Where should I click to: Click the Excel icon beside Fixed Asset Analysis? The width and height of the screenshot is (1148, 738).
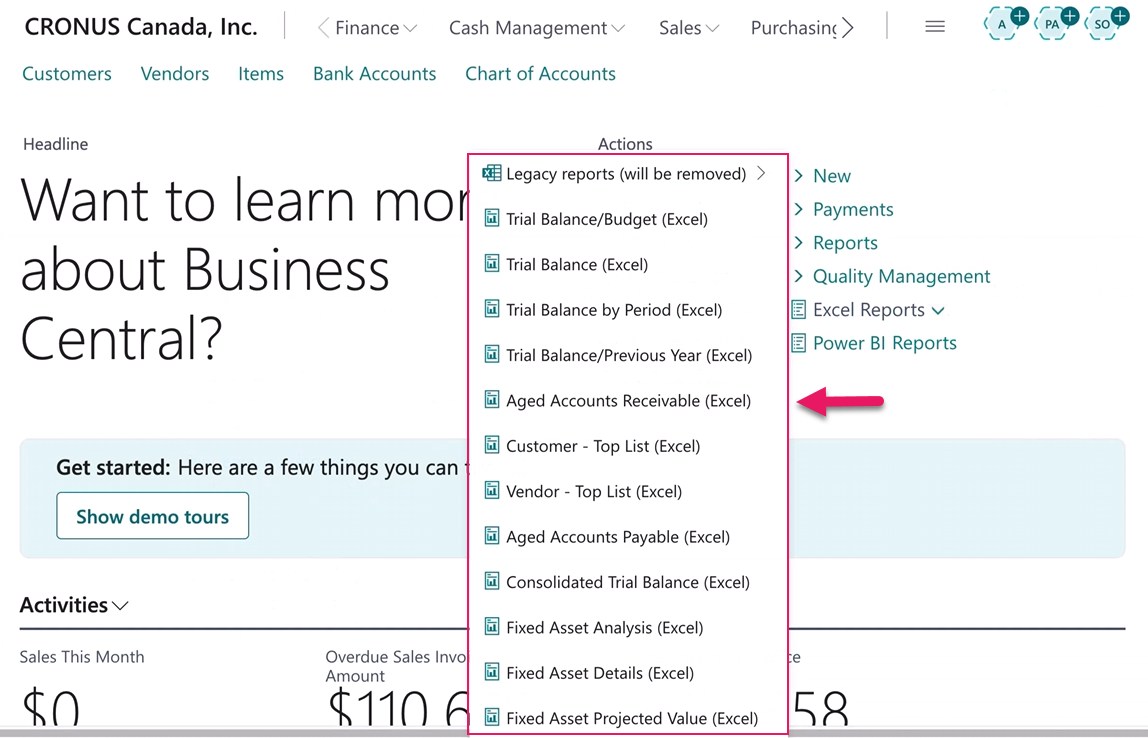pyautogui.click(x=491, y=627)
